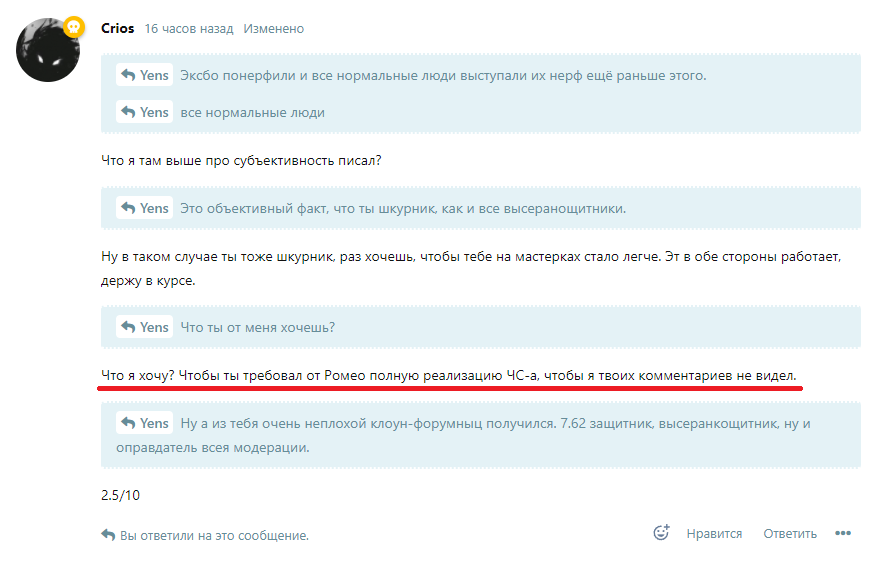
Task: Jump to first Yens quote about Эксбо
Action: tap(144, 75)
